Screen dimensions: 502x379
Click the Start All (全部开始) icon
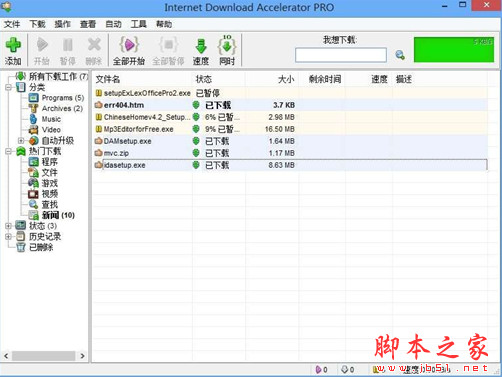129,45
